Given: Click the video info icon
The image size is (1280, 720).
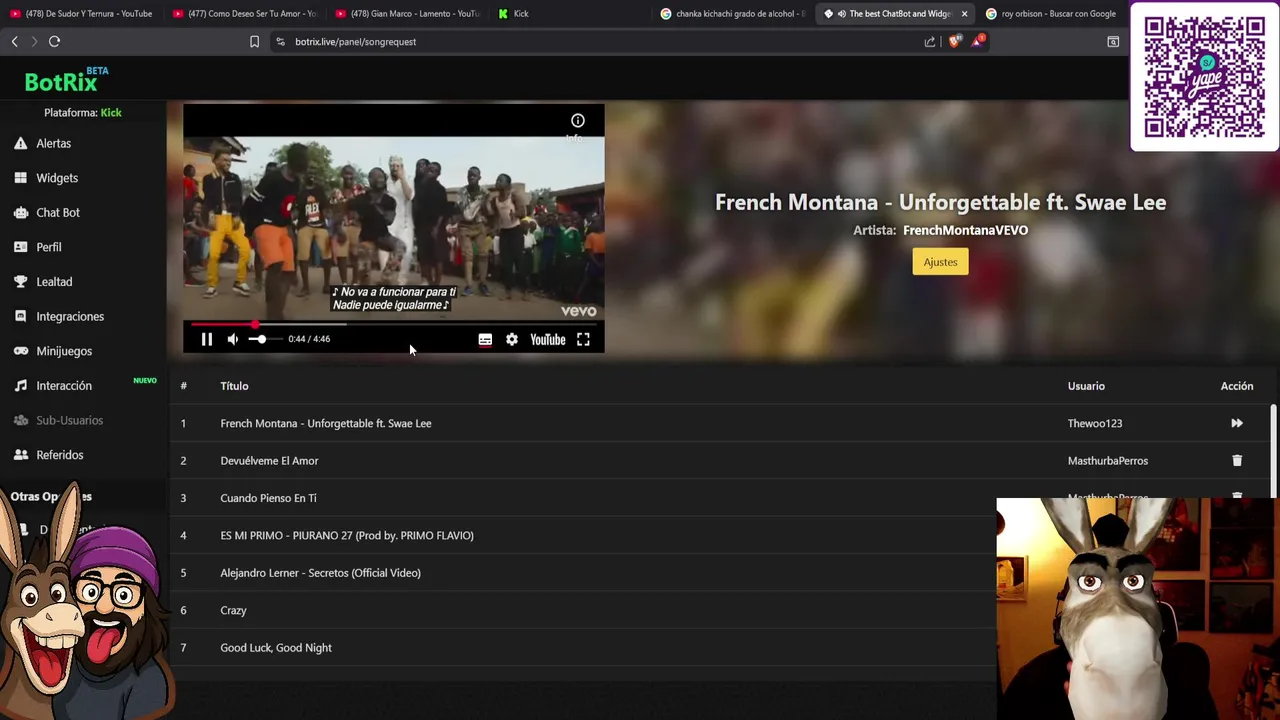Looking at the screenshot, I should pos(578,121).
